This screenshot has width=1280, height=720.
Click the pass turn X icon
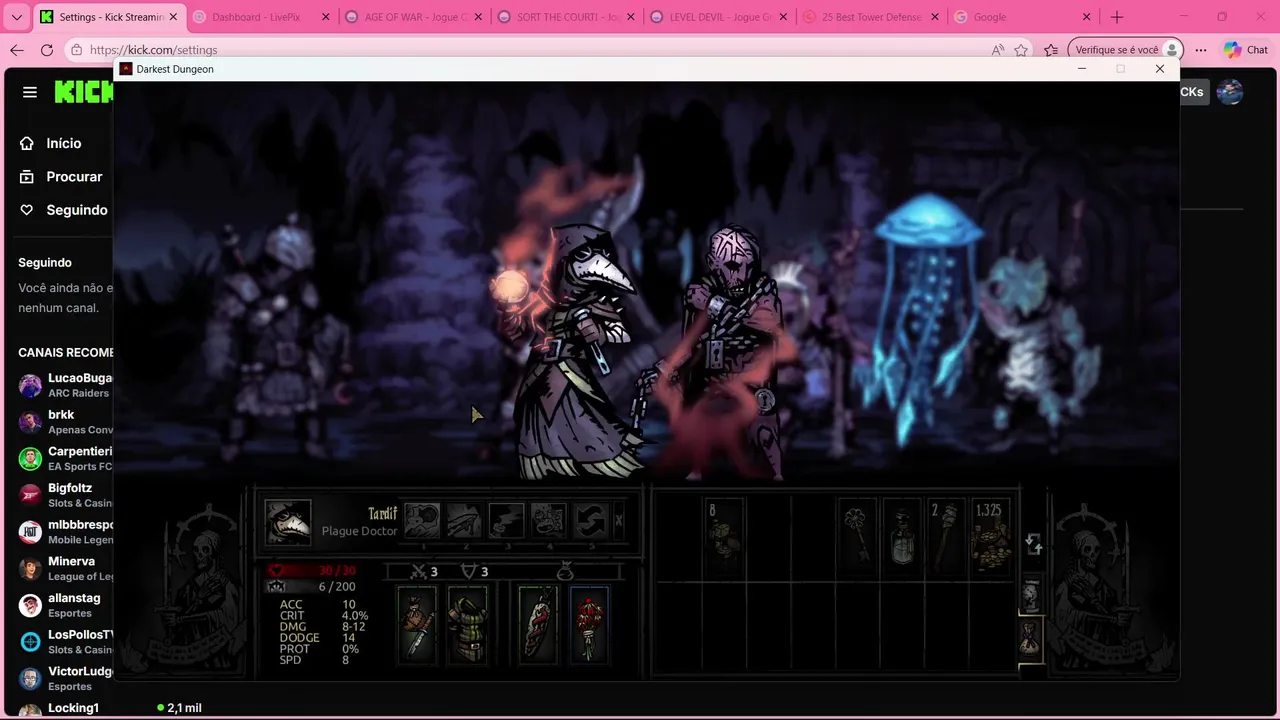tap(618, 521)
